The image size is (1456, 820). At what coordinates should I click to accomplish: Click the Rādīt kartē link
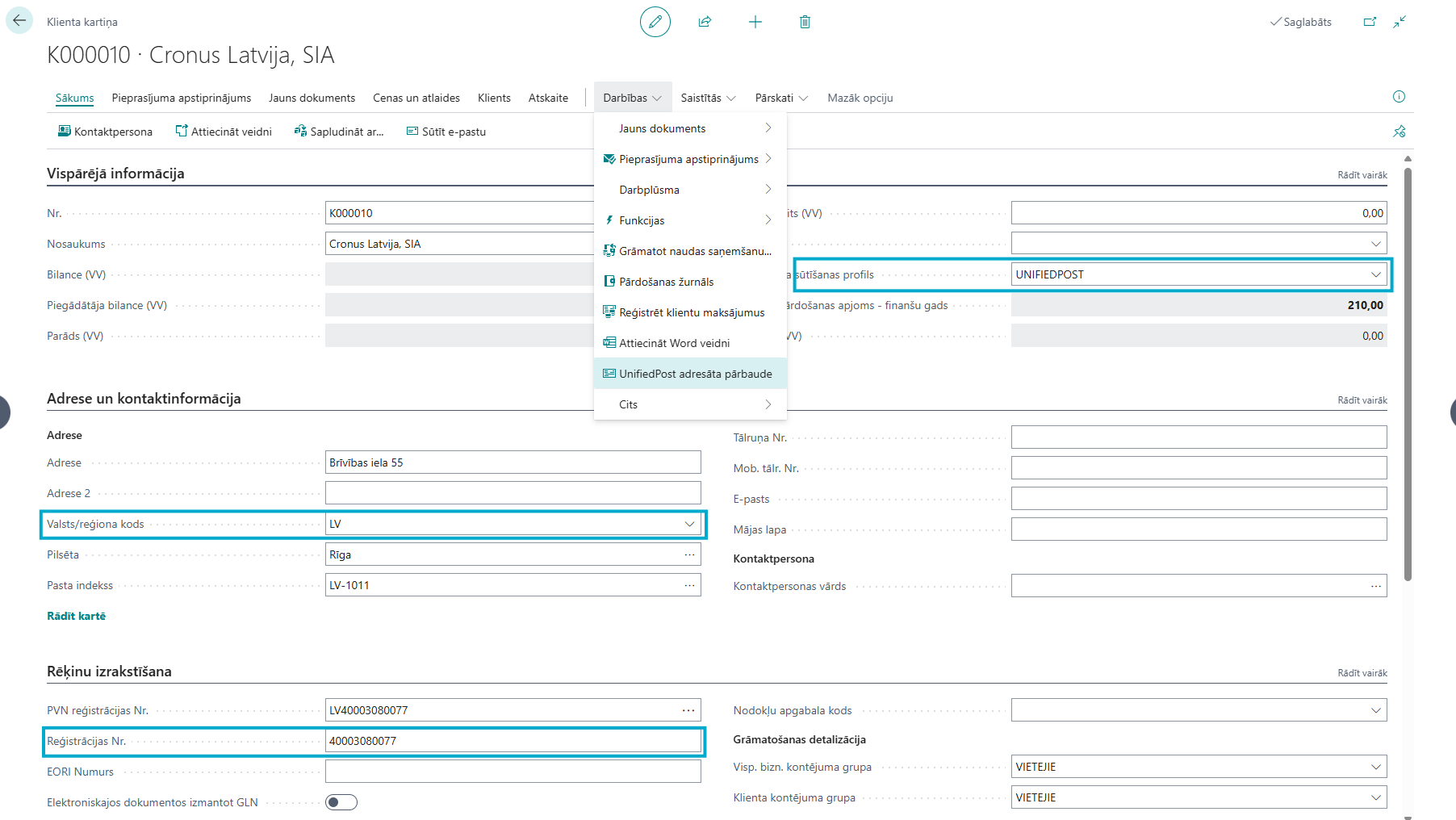point(76,616)
